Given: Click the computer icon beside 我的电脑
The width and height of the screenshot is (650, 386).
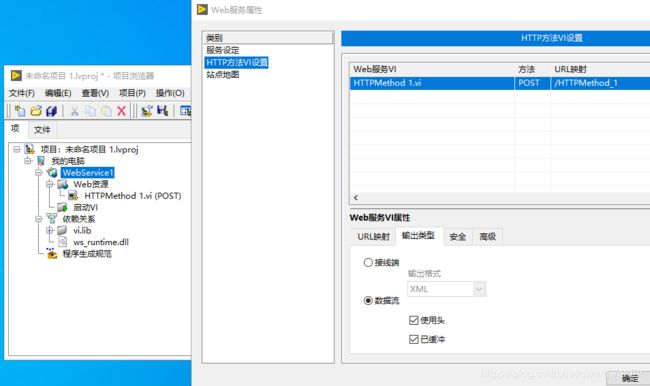Looking at the screenshot, I should 41,160.
